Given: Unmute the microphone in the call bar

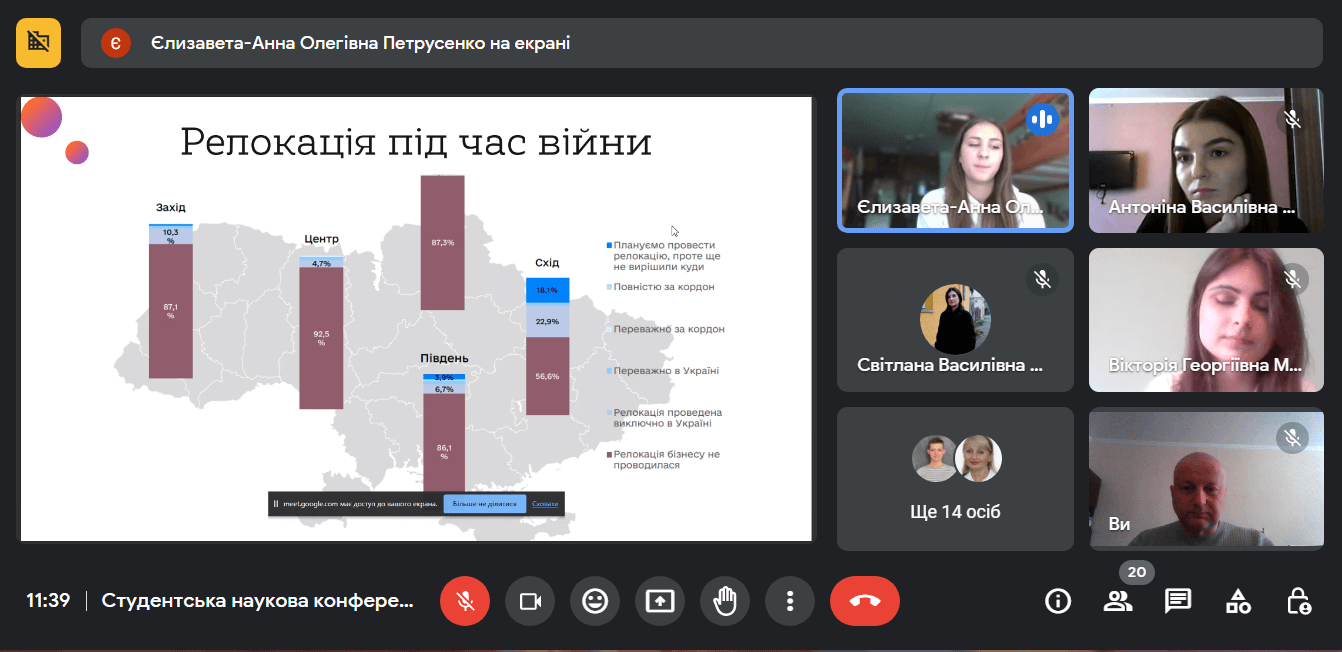Looking at the screenshot, I should [465, 601].
